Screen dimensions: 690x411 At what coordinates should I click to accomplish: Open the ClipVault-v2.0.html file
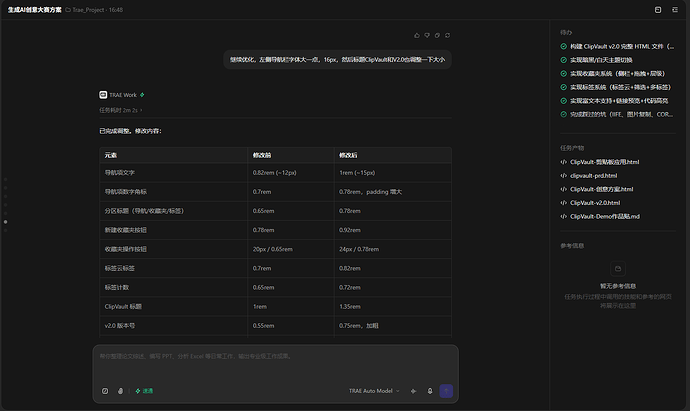tap(595, 203)
